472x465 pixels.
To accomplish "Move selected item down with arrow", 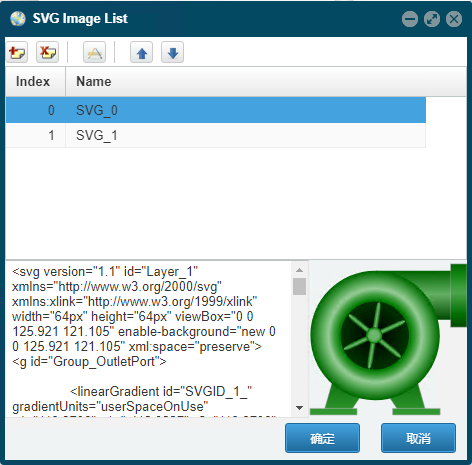I will pos(173,52).
